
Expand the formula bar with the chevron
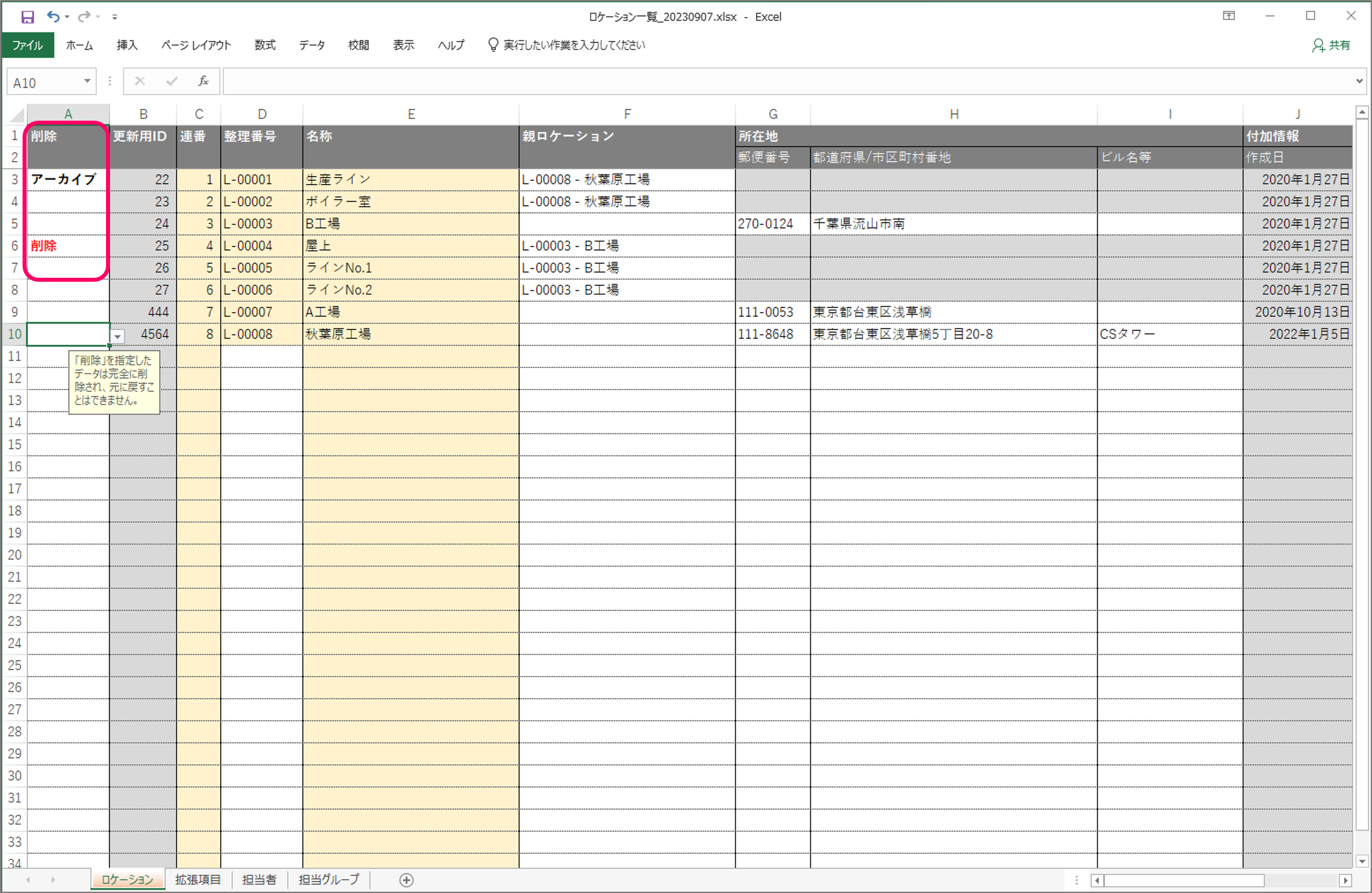[1359, 82]
